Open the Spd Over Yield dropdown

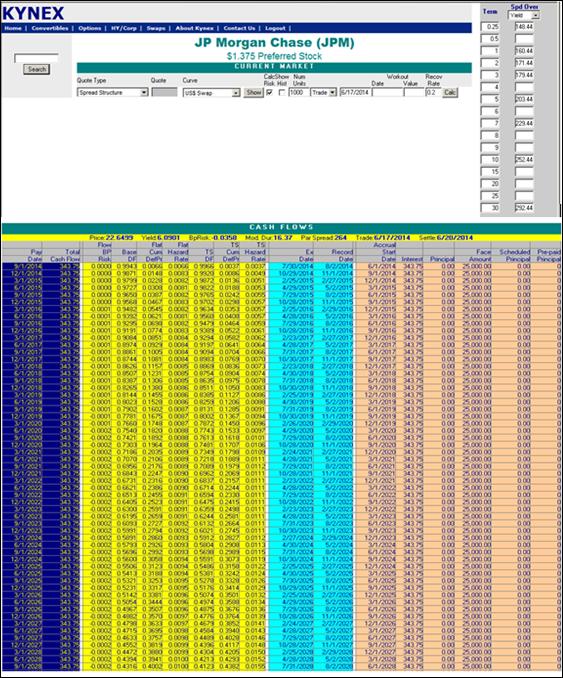pos(524,16)
